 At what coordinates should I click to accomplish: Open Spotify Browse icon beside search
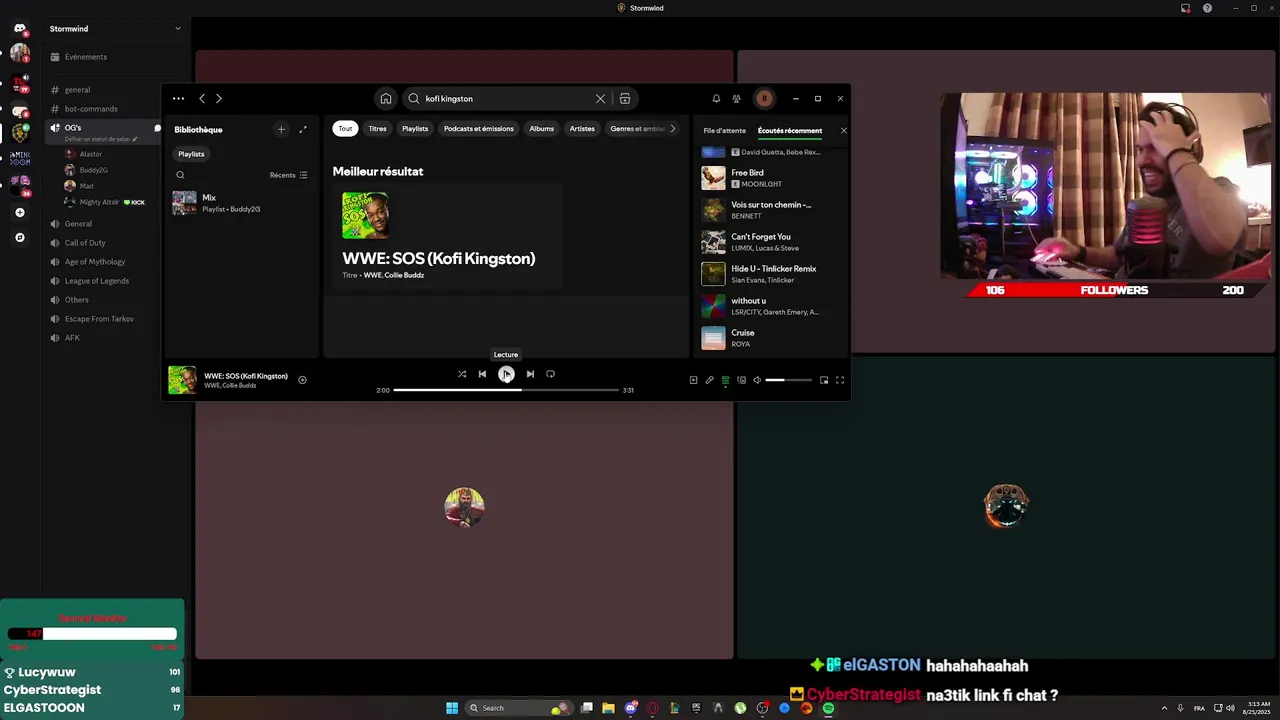[x=625, y=99]
